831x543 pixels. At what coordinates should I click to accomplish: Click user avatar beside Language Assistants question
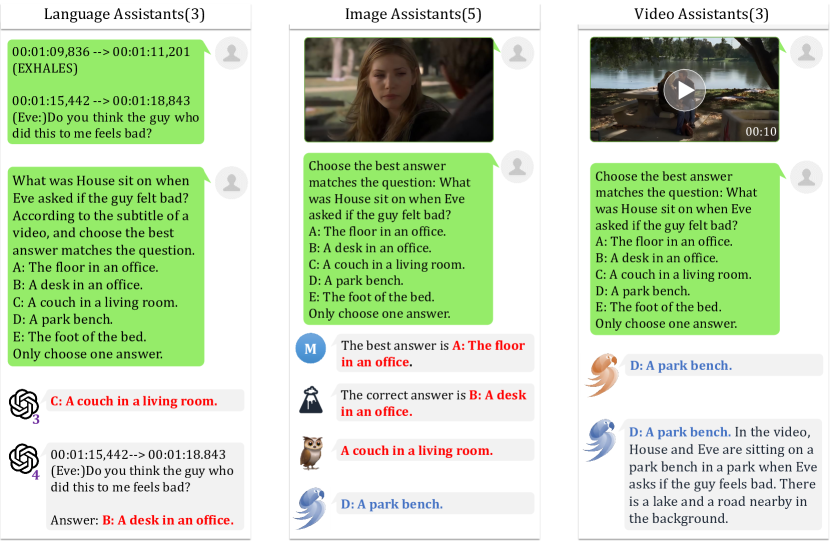(x=232, y=183)
